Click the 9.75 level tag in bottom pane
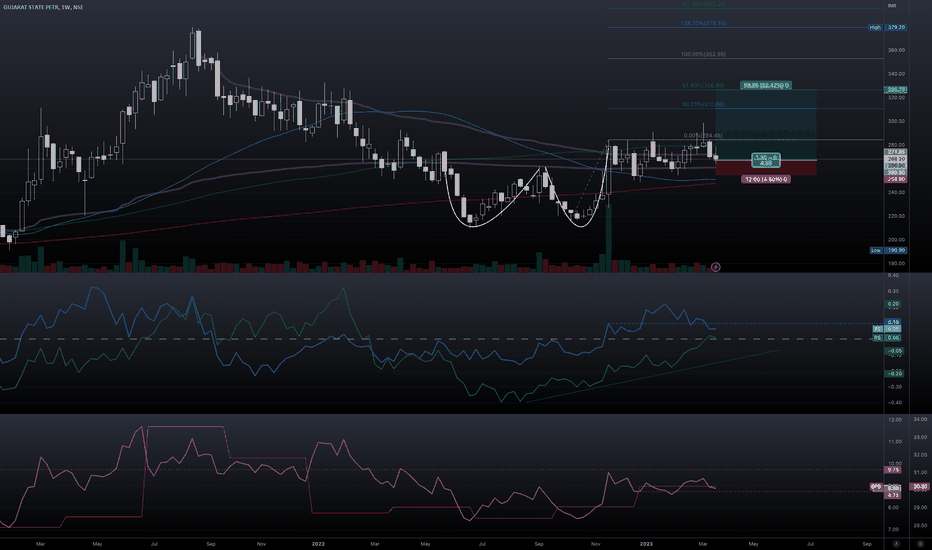 point(894,470)
